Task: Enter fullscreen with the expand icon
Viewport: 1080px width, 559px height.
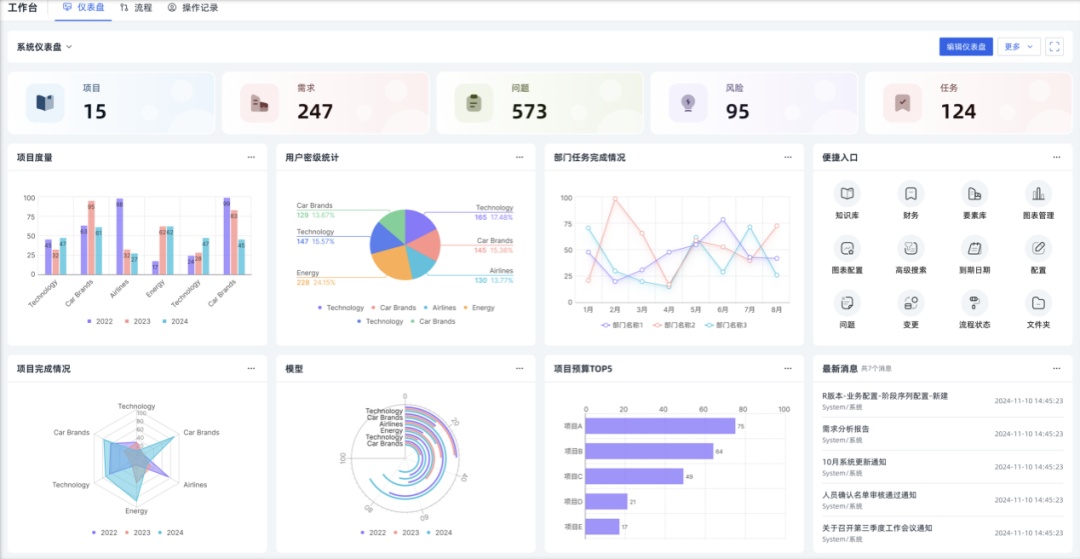Action: [x=1054, y=47]
